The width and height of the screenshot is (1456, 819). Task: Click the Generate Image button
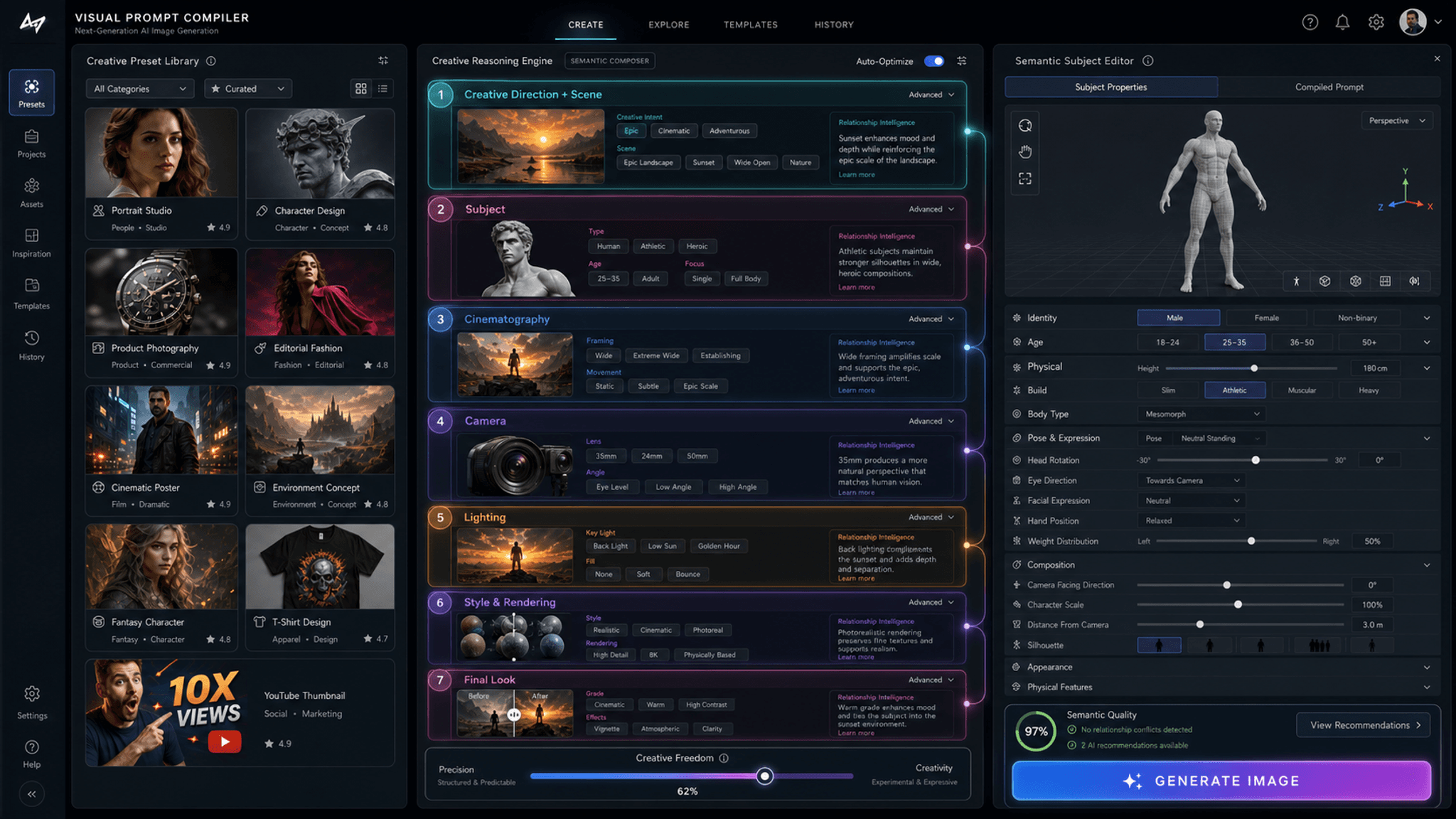(x=1221, y=781)
